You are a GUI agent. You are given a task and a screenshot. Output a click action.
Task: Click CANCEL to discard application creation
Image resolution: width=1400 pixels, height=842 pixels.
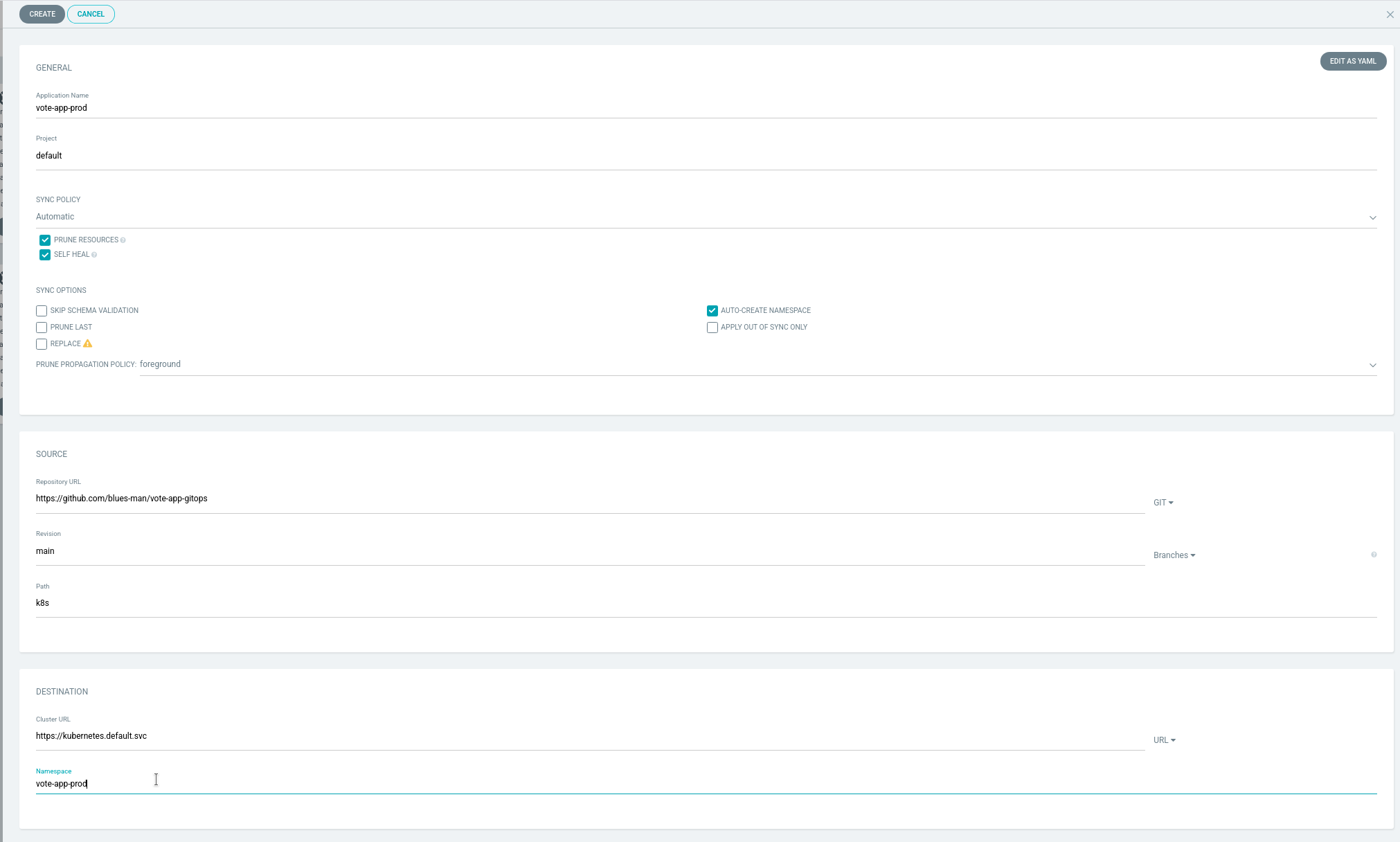tap(90, 14)
